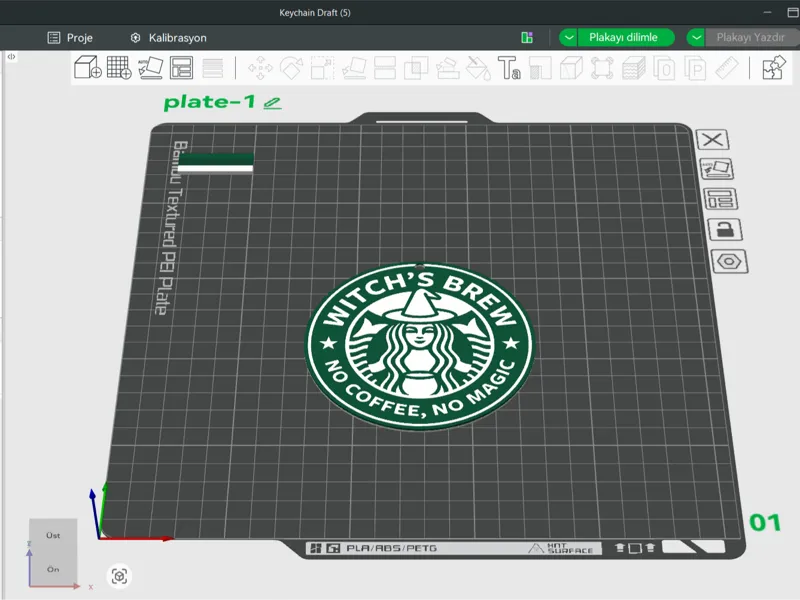This screenshot has height=600, width=800.
Task: Edit the plate-1 name pencil icon
Action: tap(272, 103)
